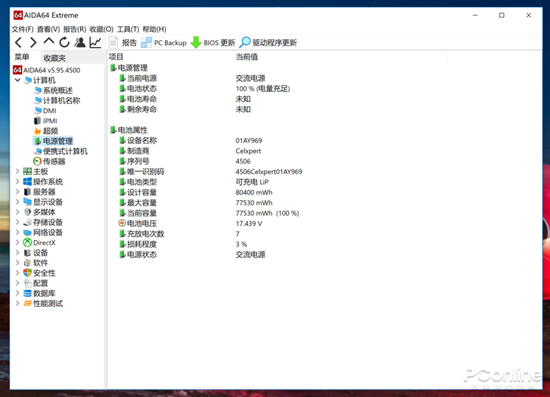Select 超频 flame item in the tree
The width and height of the screenshot is (550, 397).
coord(46,131)
